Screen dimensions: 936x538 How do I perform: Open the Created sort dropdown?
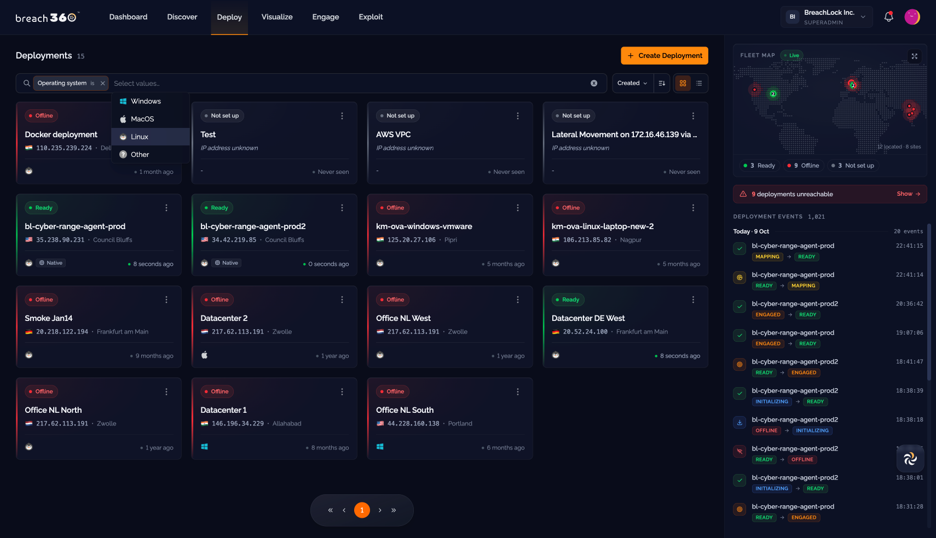(632, 83)
